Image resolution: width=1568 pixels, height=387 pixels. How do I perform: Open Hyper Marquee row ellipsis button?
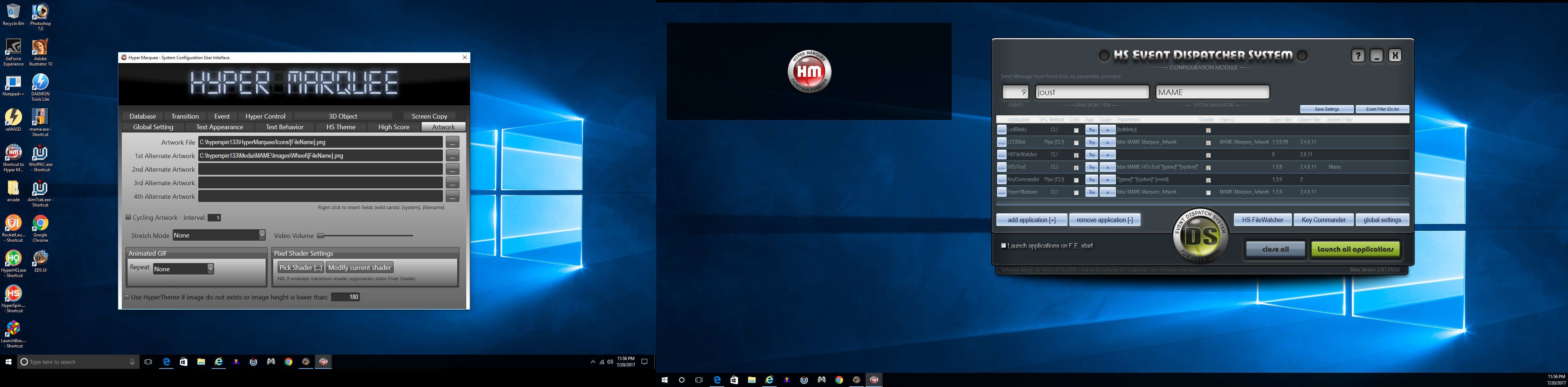[x=1001, y=192]
